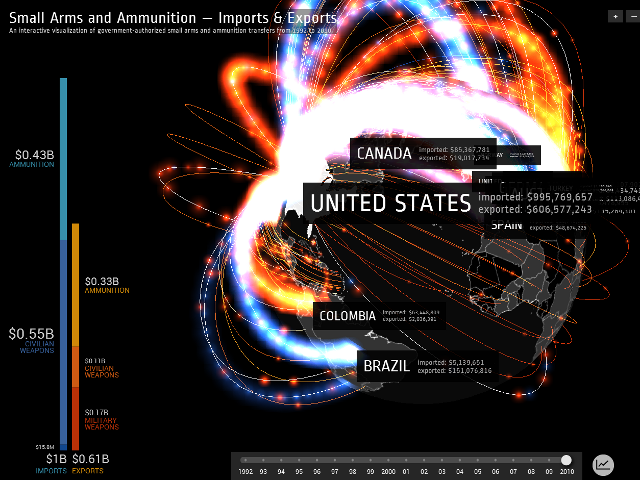This screenshot has width=640, height=480.
Task: Click the year slider handle at 2010
Action: pyautogui.click(x=566, y=459)
